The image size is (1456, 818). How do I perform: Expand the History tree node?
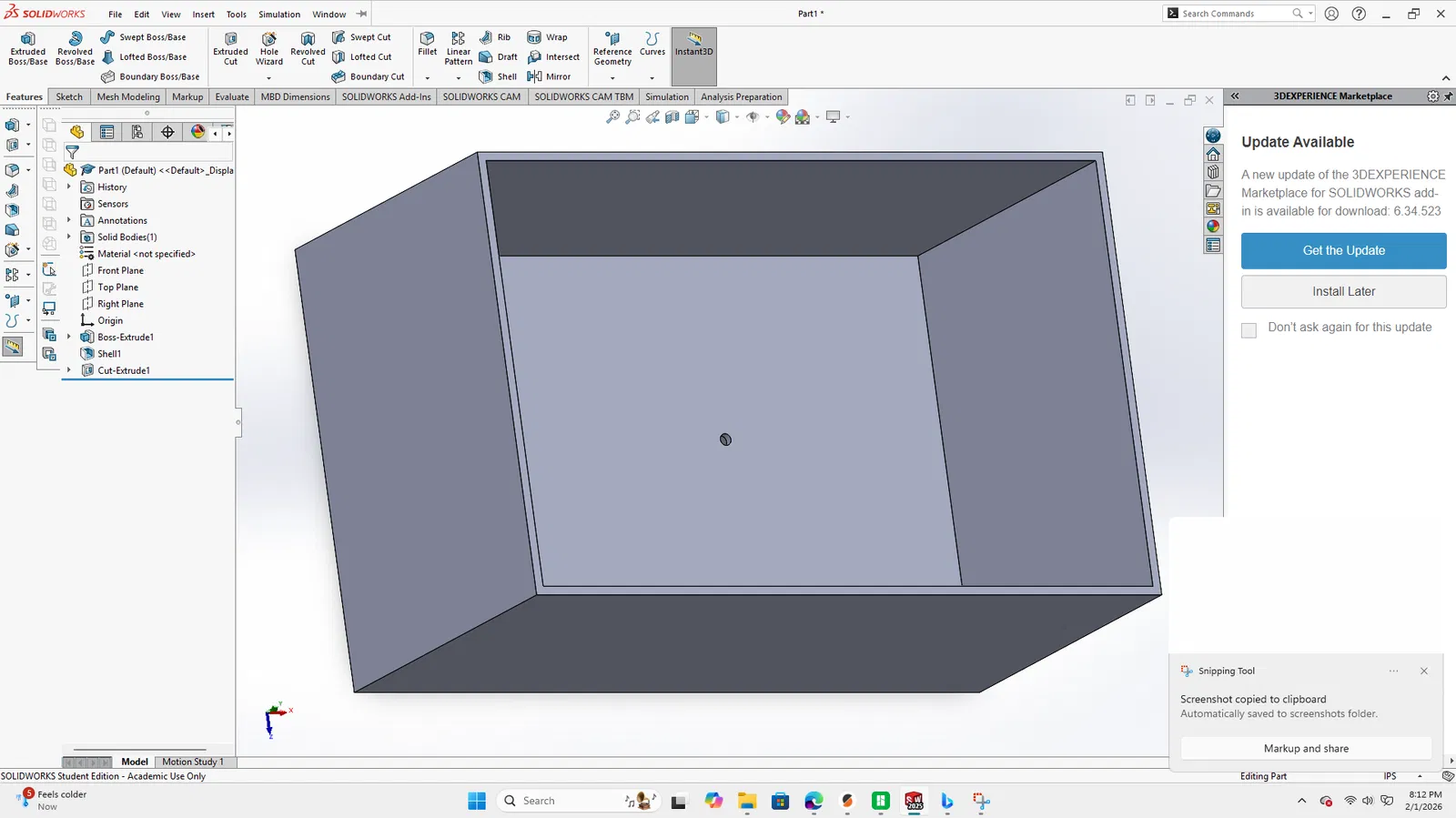tap(69, 187)
